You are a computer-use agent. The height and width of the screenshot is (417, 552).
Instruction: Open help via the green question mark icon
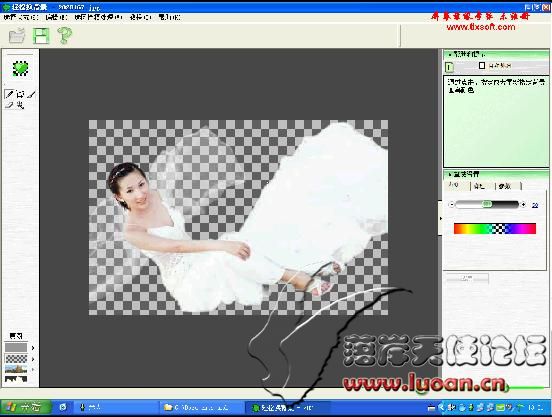pyautogui.click(x=65, y=36)
